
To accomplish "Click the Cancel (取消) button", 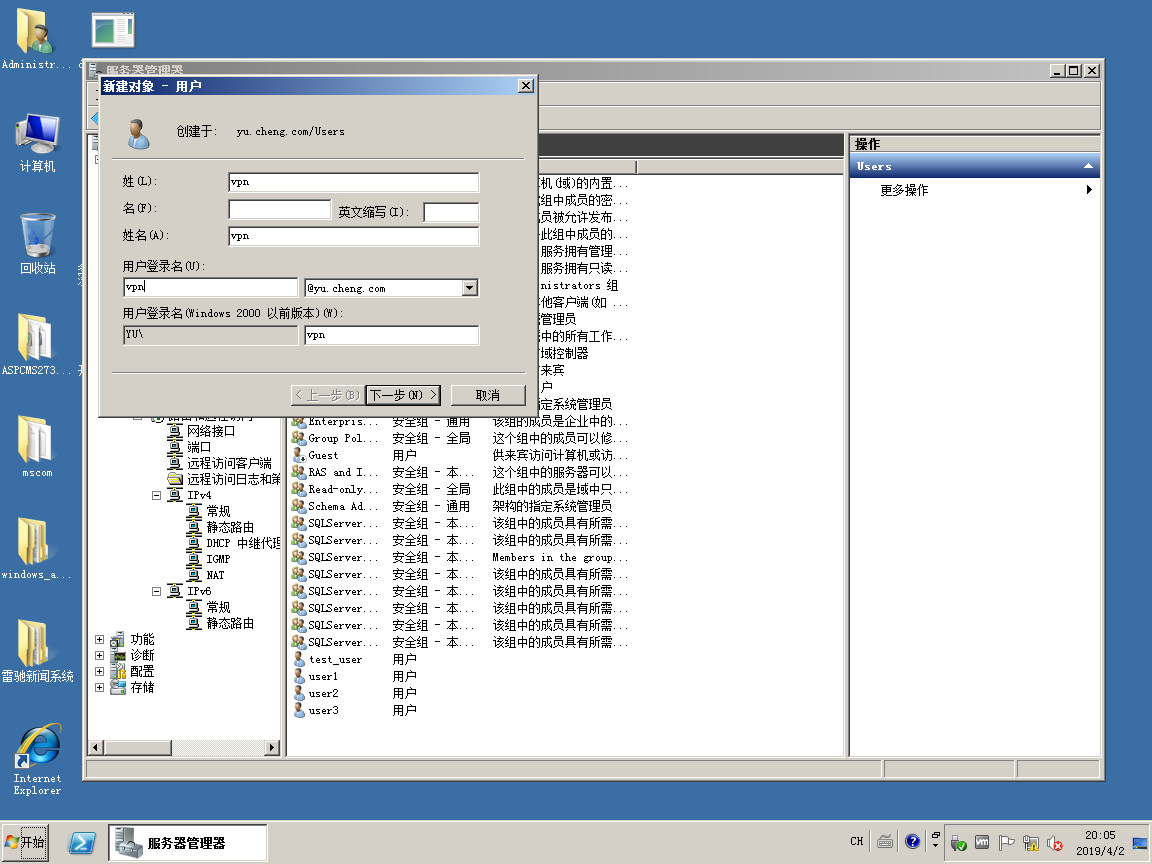I will pos(488,395).
